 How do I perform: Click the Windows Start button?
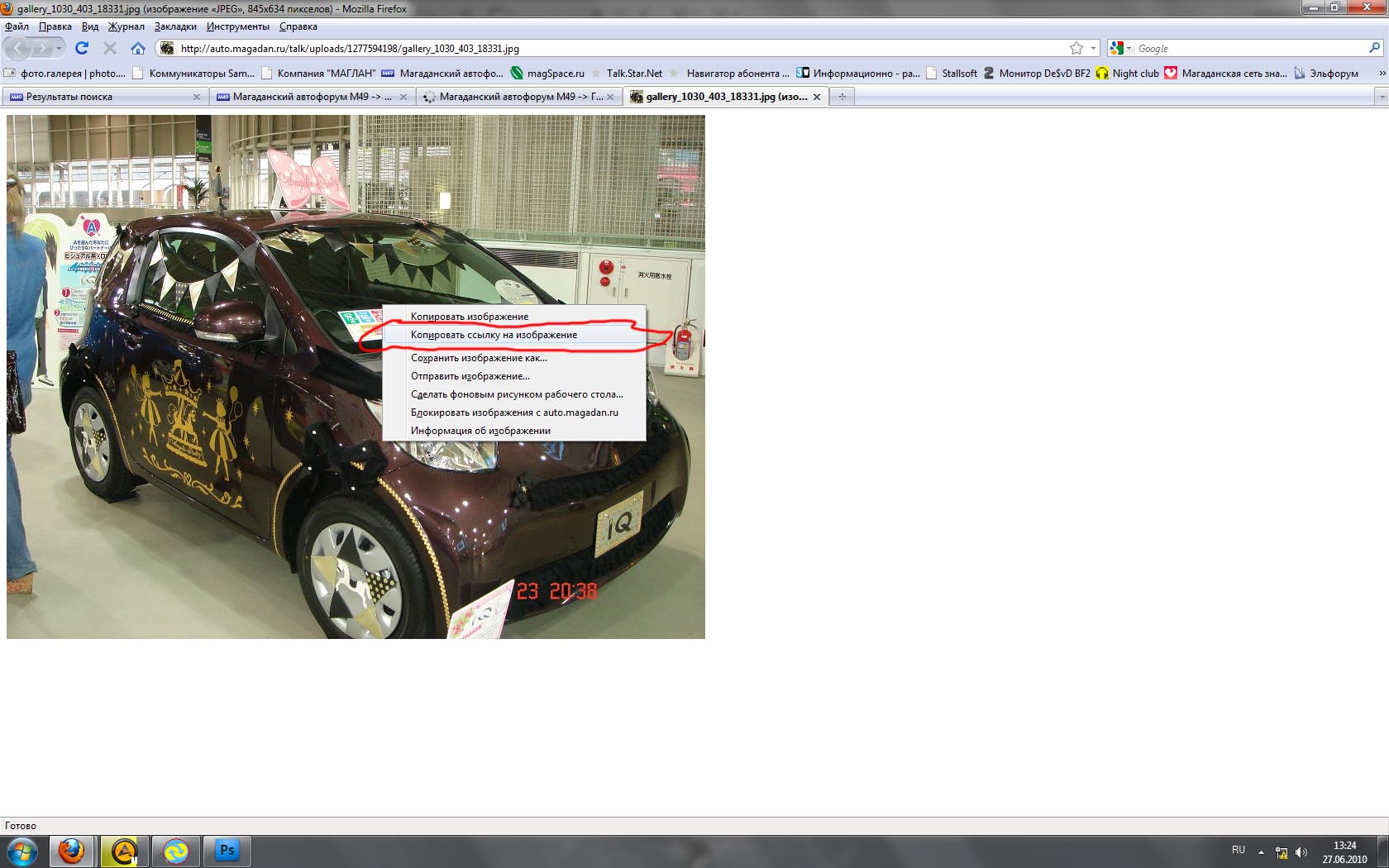coord(21,851)
